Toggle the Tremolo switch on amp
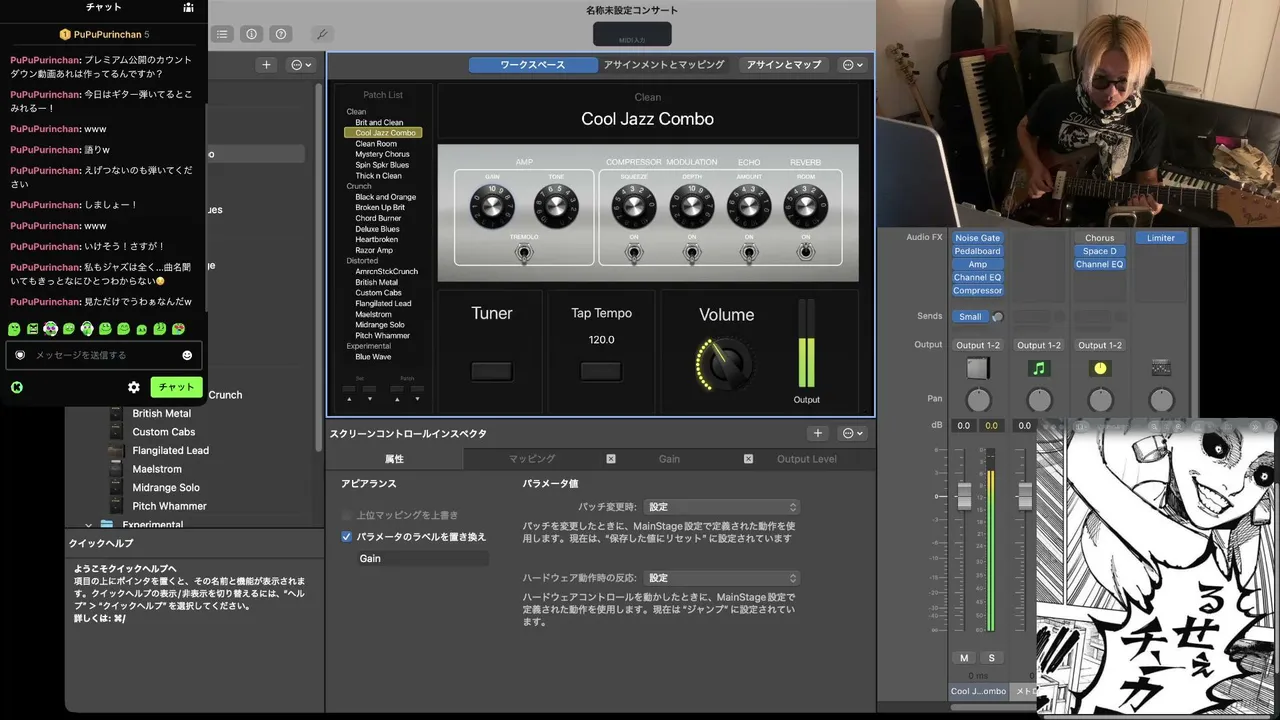The height and width of the screenshot is (720, 1280). coord(523,252)
